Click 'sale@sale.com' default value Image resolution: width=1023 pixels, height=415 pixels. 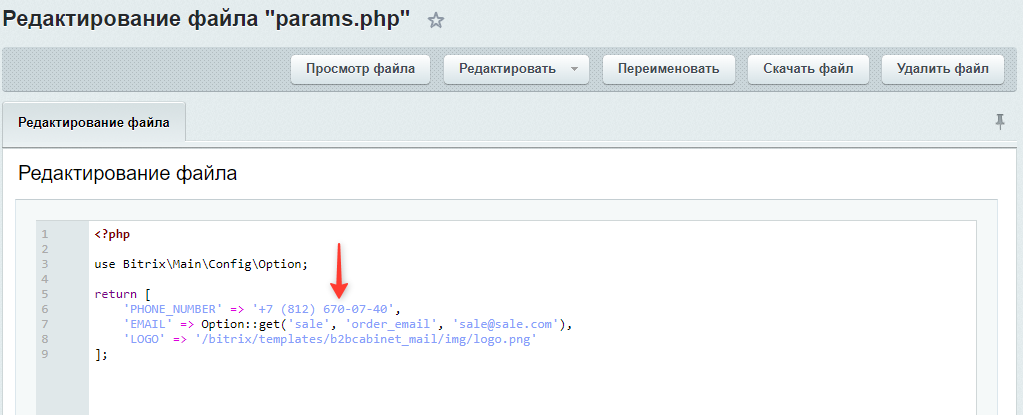(x=506, y=324)
